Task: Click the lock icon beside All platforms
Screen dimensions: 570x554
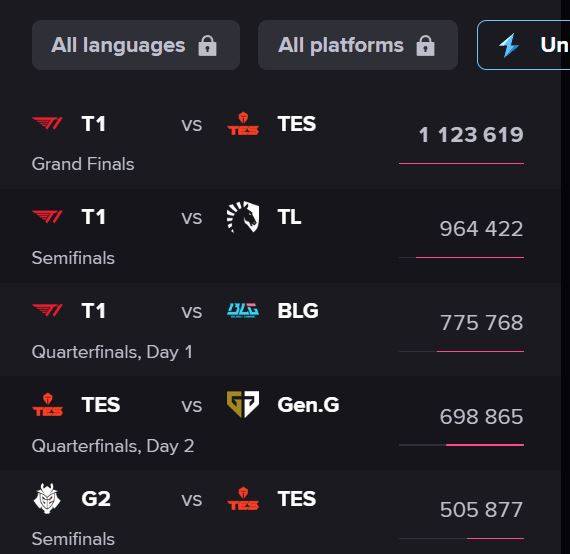Action: coord(425,45)
